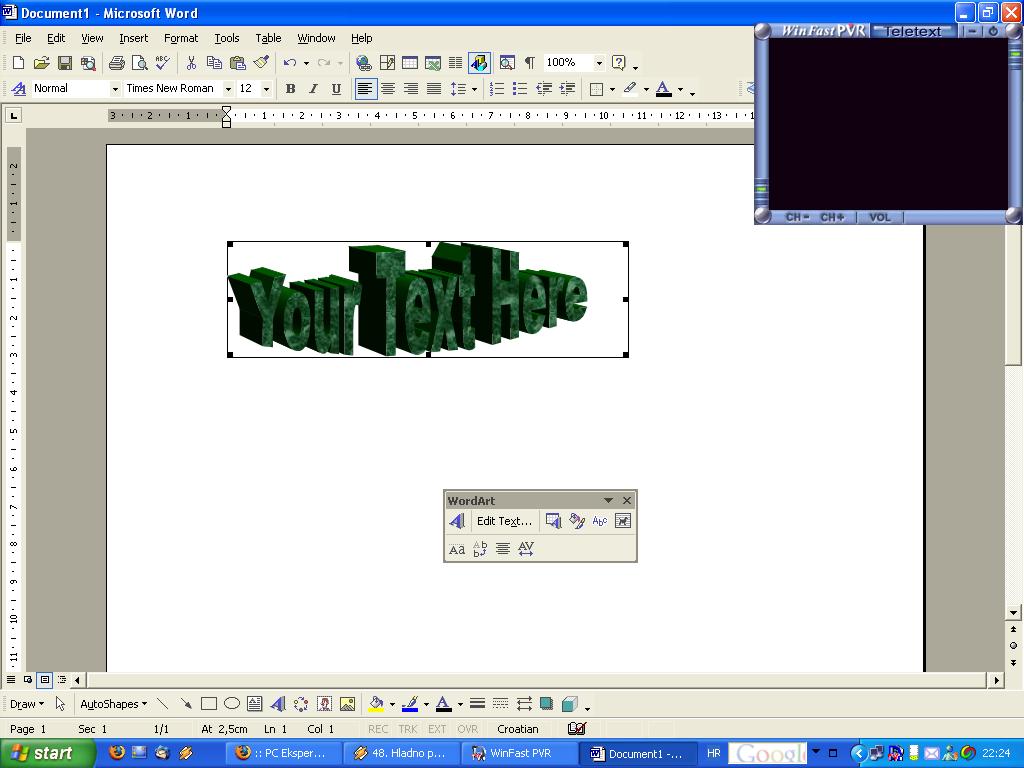Open the Table menu
Screen dimensions: 1024x768
click(x=268, y=38)
